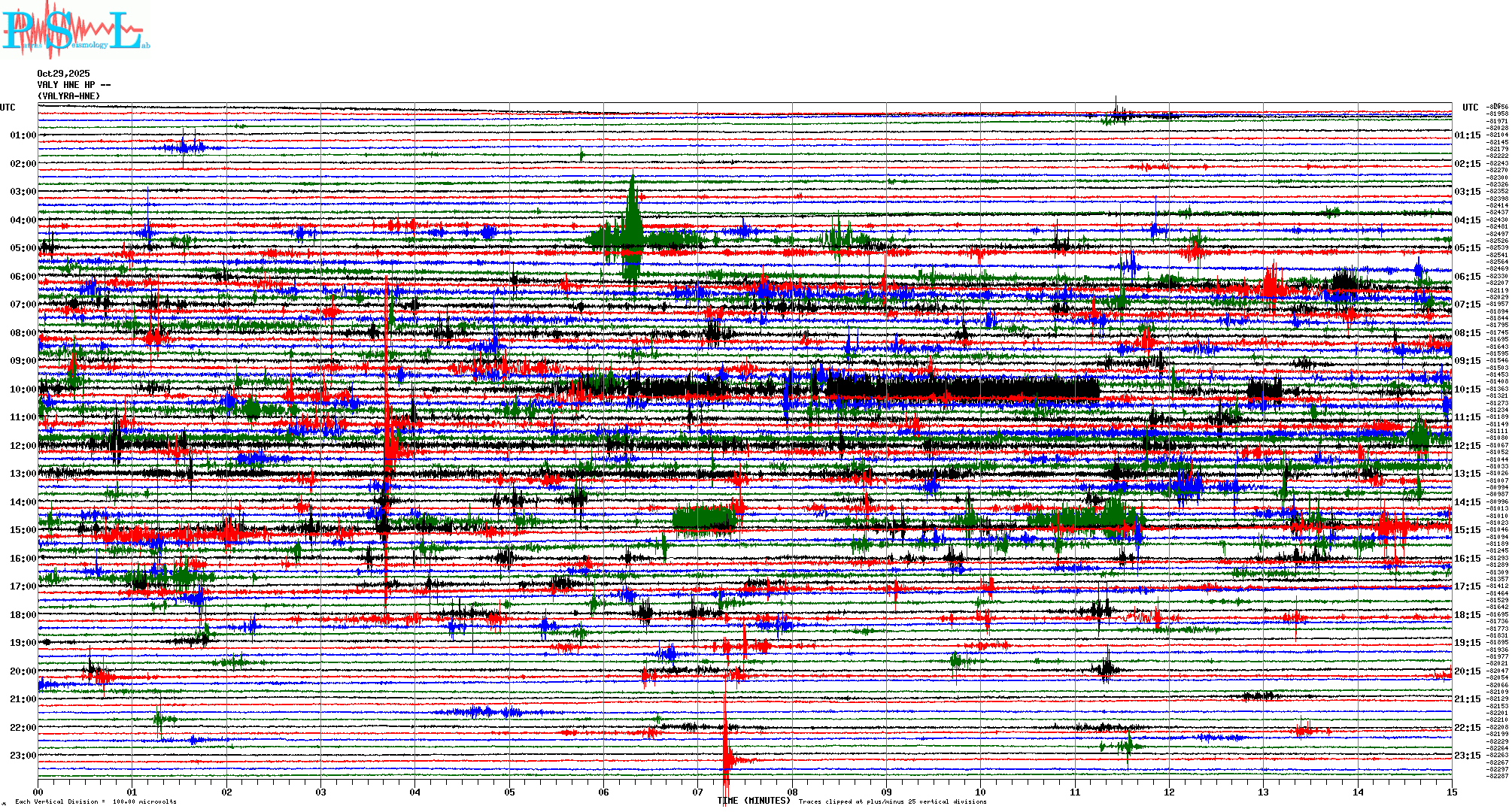The height and width of the screenshot is (812, 1512).
Task: Click the thick black tremor band at 10:00
Action: coord(963,389)
